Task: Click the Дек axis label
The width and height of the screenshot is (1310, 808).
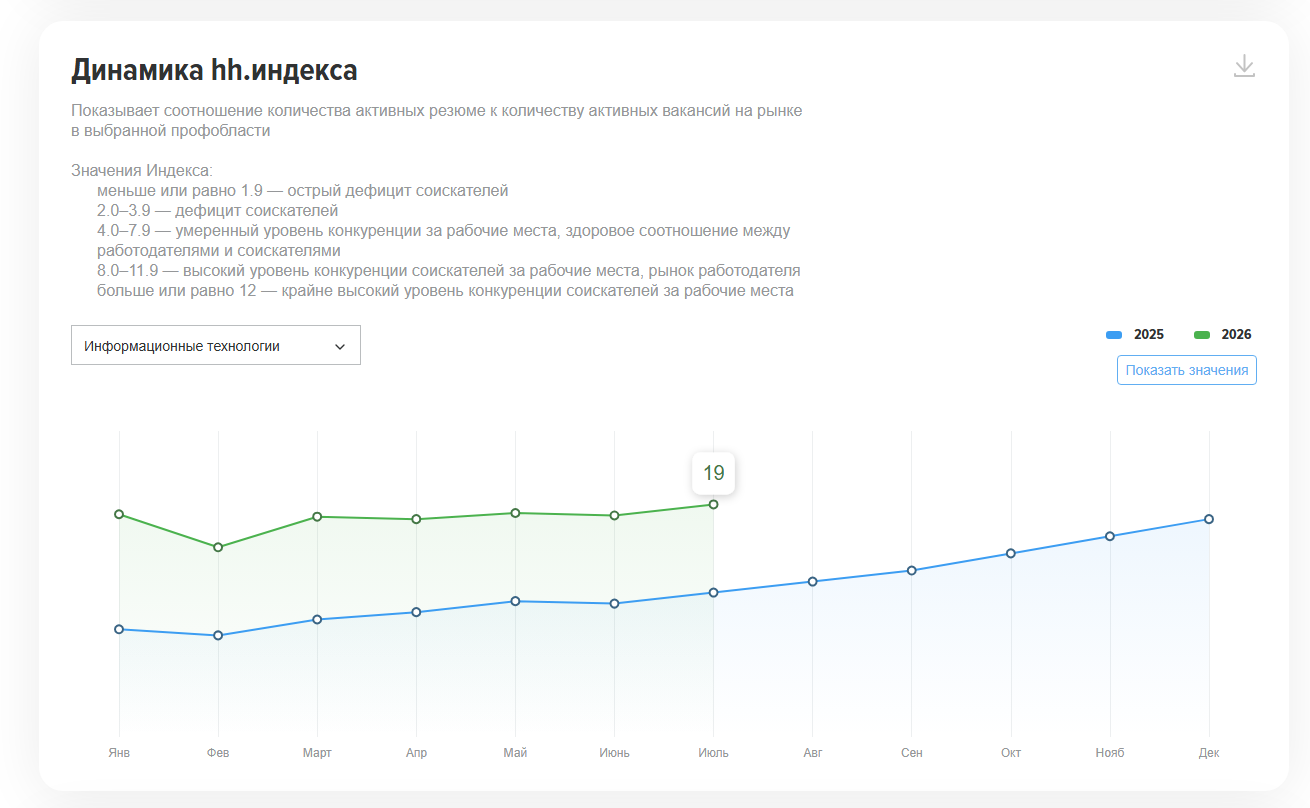Action: tap(1209, 753)
